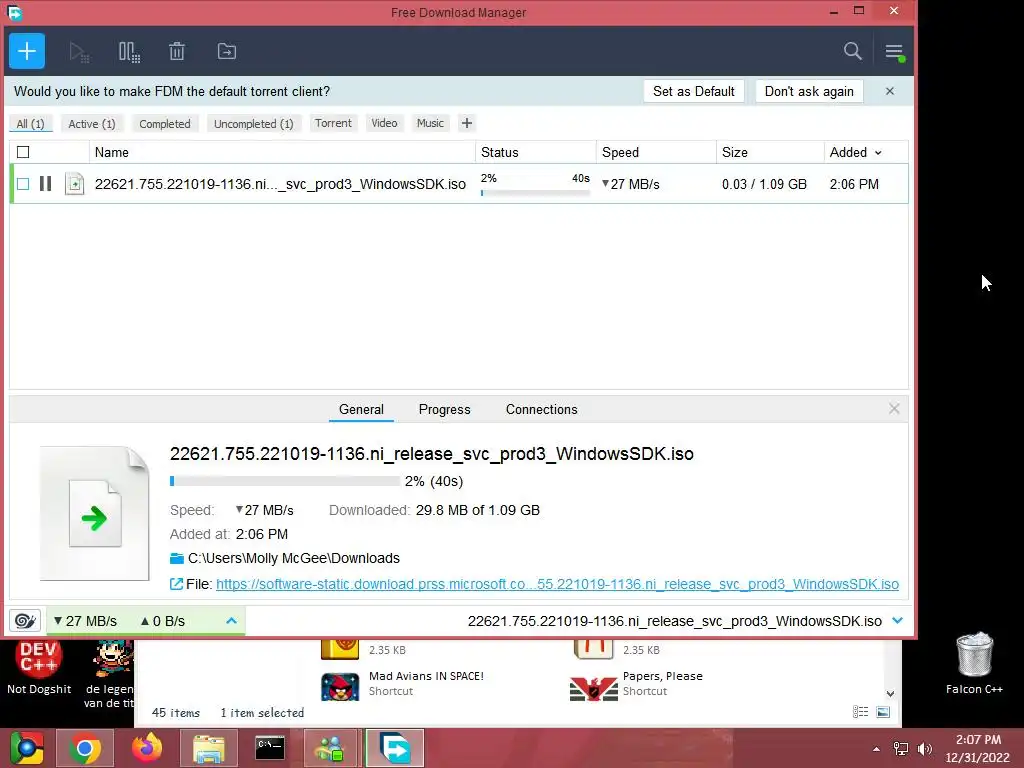Click the delete trash toolbar icon
The width and height of the screenshot is (1024, 768).
[x=177, y=51]
